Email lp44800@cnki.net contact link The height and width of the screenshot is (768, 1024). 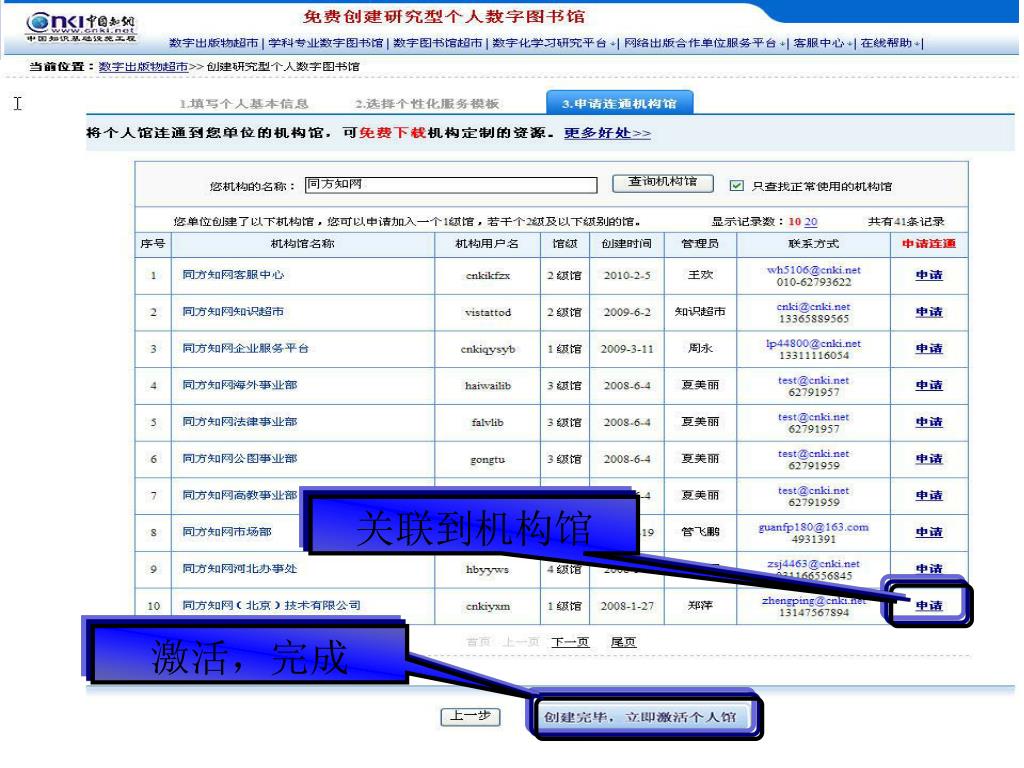tap(814, 343)
